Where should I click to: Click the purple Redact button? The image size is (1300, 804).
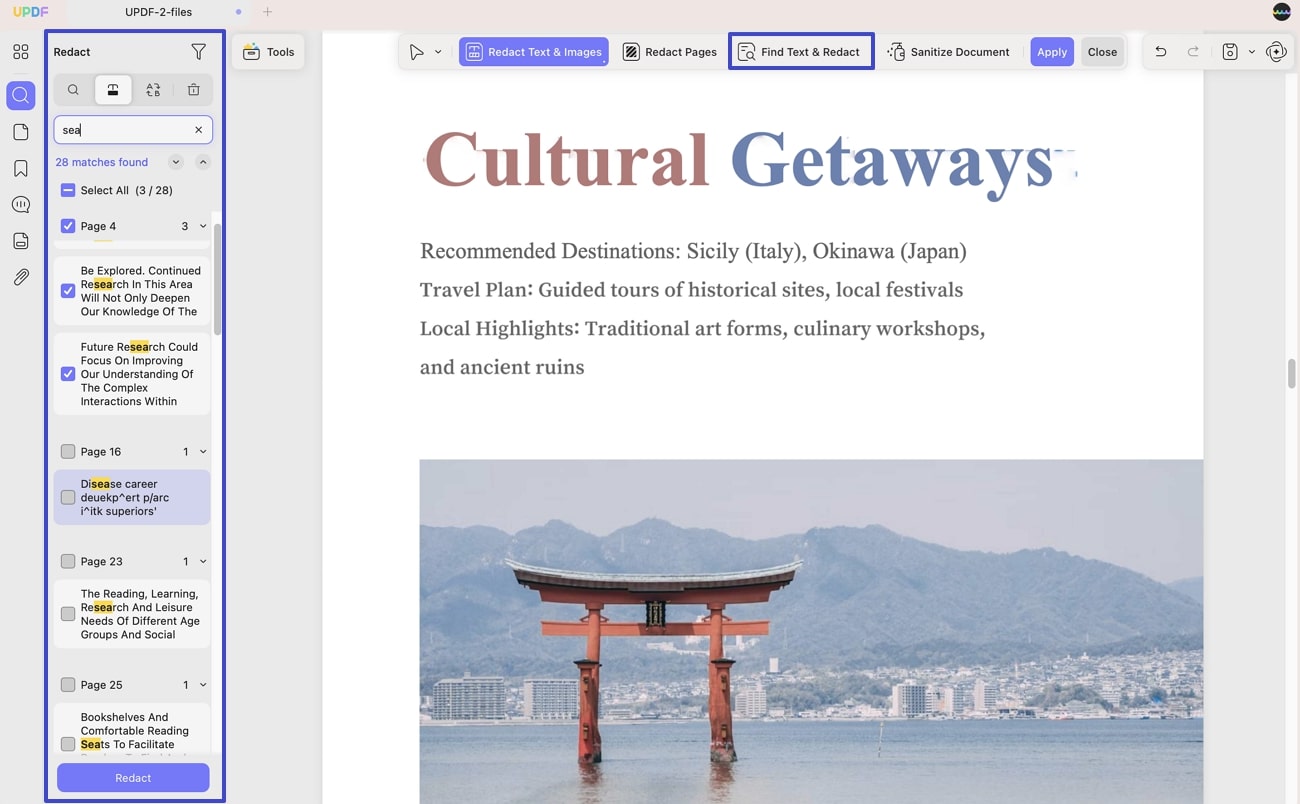coord(133,778)
